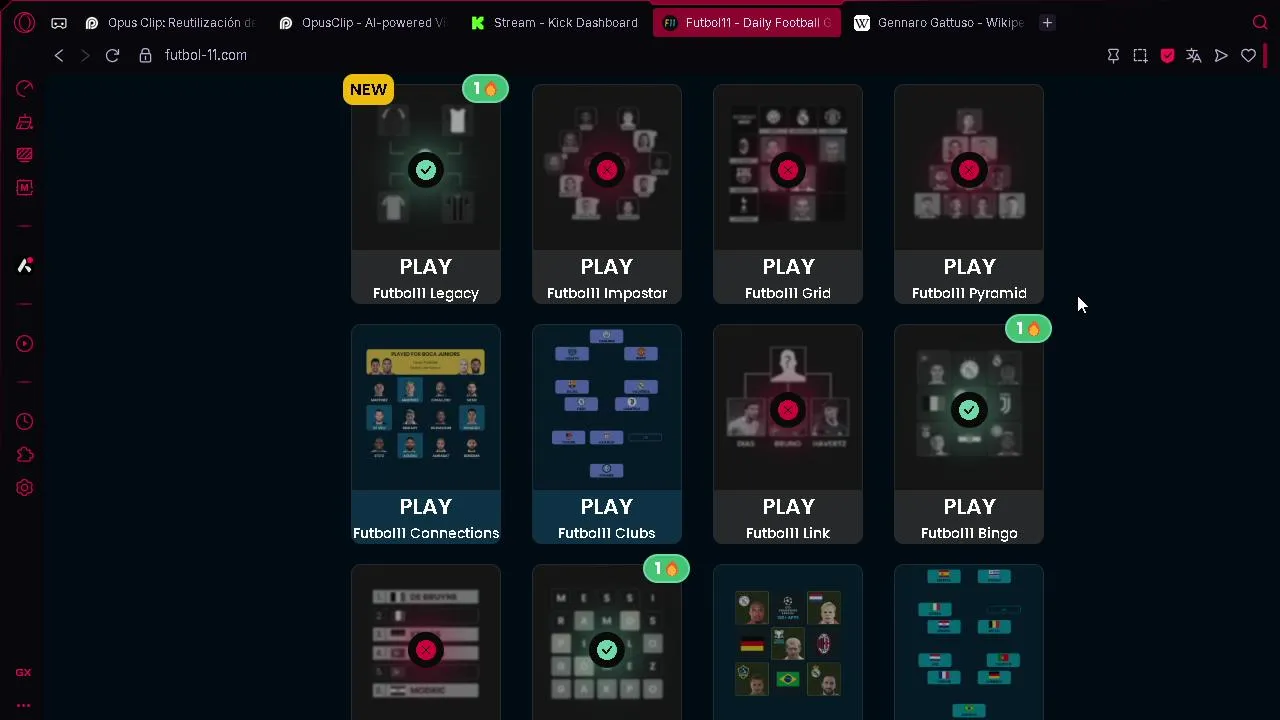Click the pin icon in the address bar
The height and width of the screenshot is (720, 1280).
[1113, 55]
